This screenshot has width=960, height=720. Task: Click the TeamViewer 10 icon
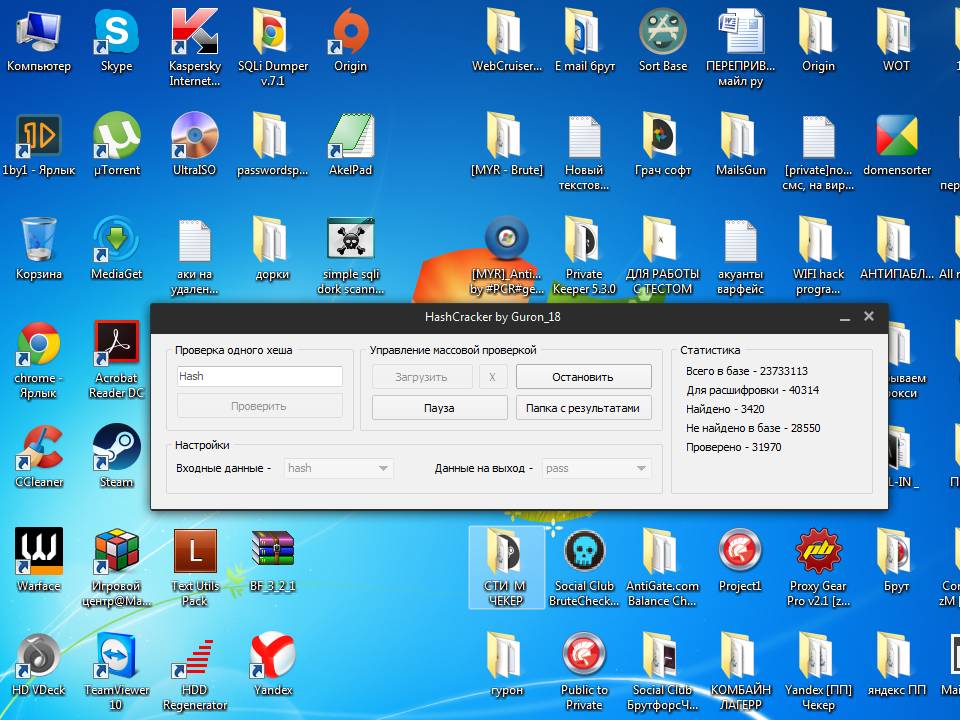pos(116,658)
